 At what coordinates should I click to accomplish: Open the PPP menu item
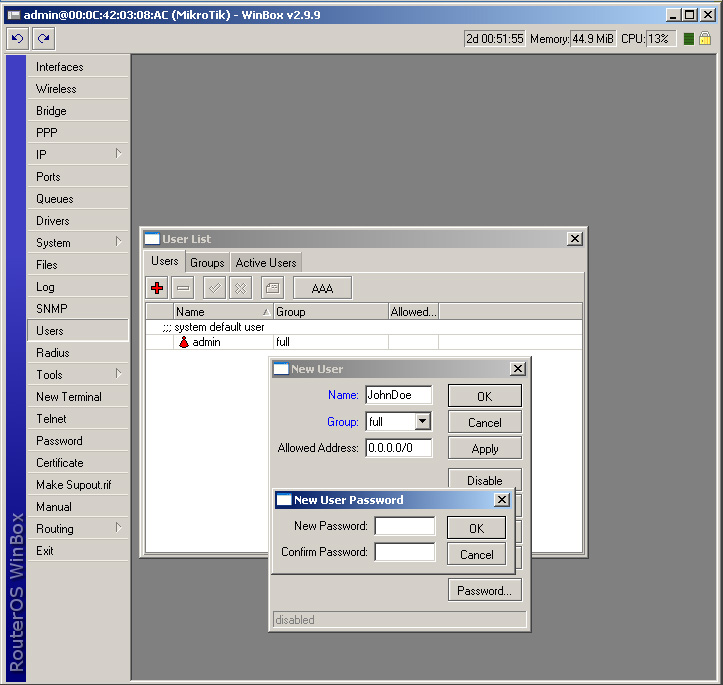78,133
